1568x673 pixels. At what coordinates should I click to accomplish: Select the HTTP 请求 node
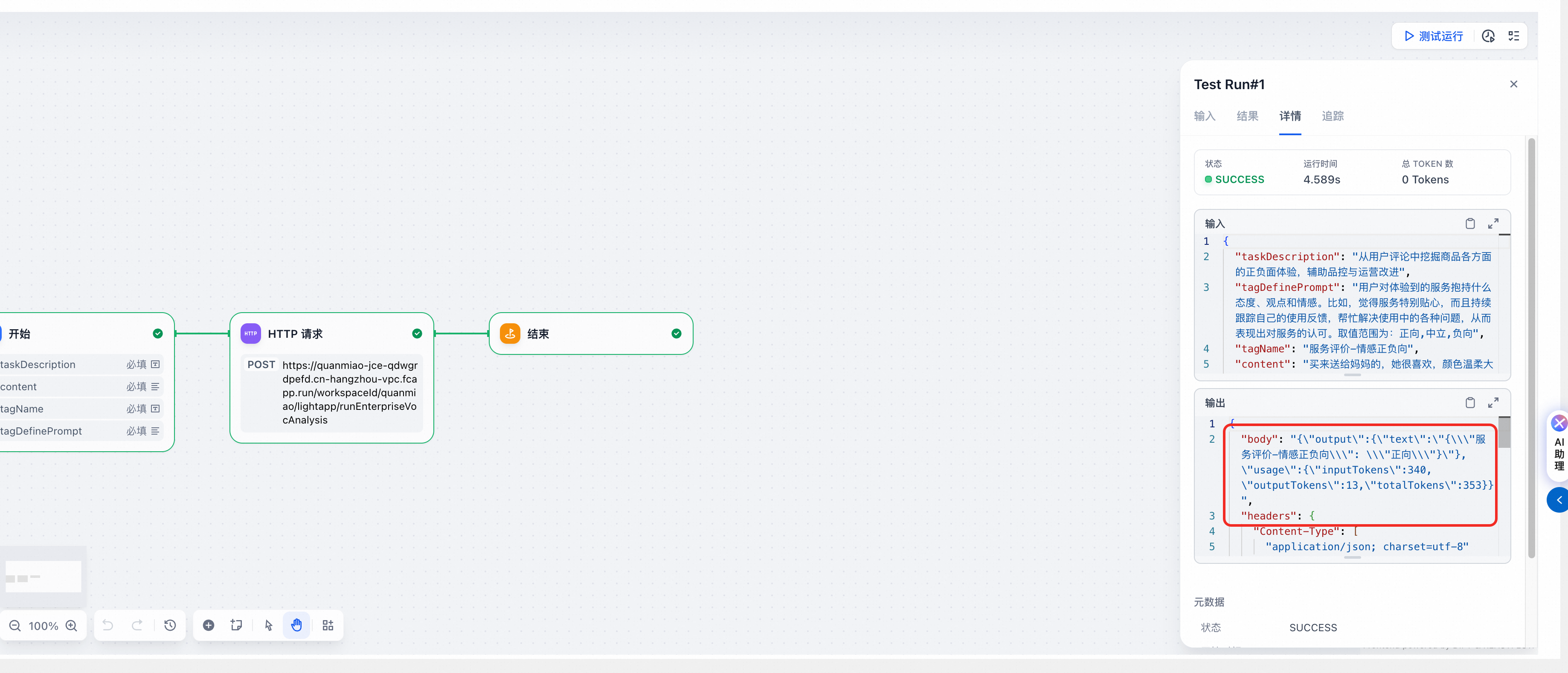(332, 377)
